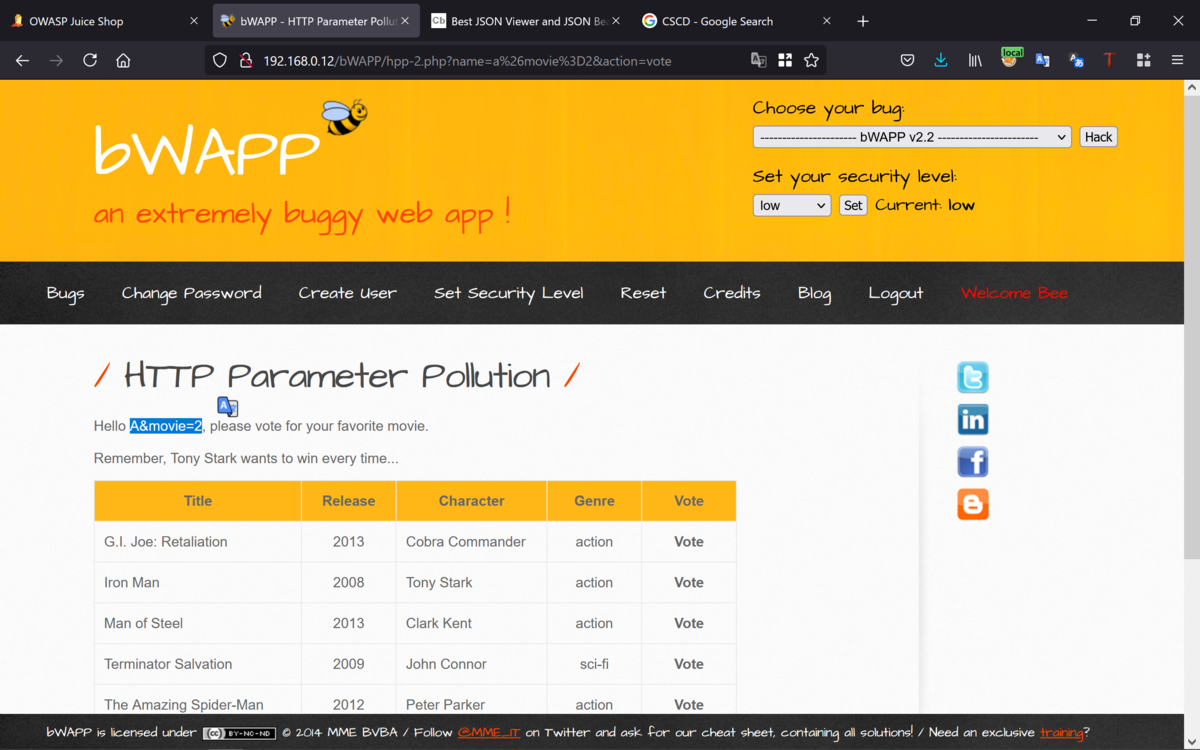This screenshot has width=1200, height=750.
Task: Open the Pocket save icon
Action: (907, 61)
